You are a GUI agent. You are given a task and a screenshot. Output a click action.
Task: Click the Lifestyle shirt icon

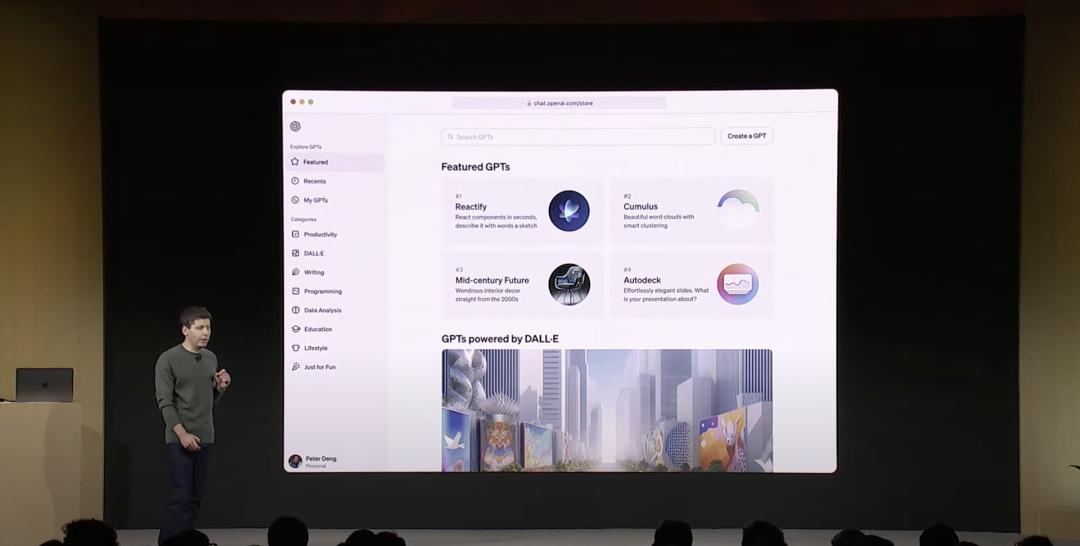pos(295,348)
